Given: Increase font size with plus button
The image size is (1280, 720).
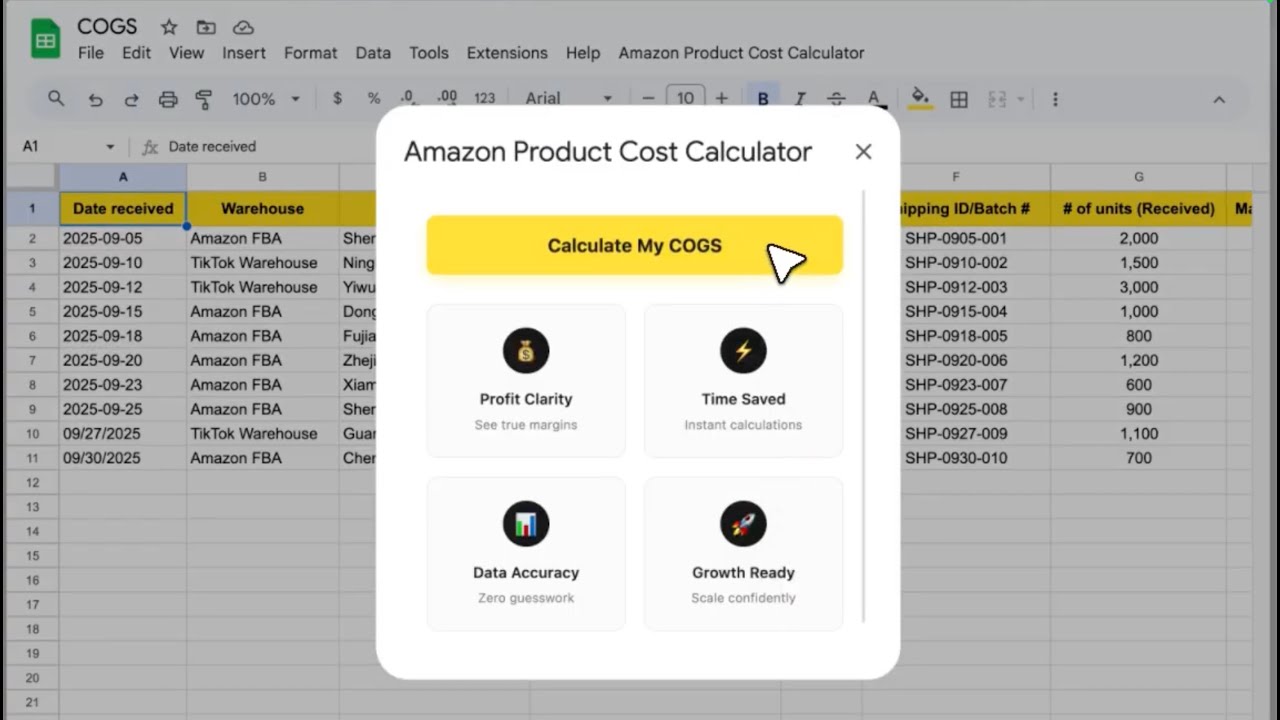Looking at the screenshot, I should [721, 98].
